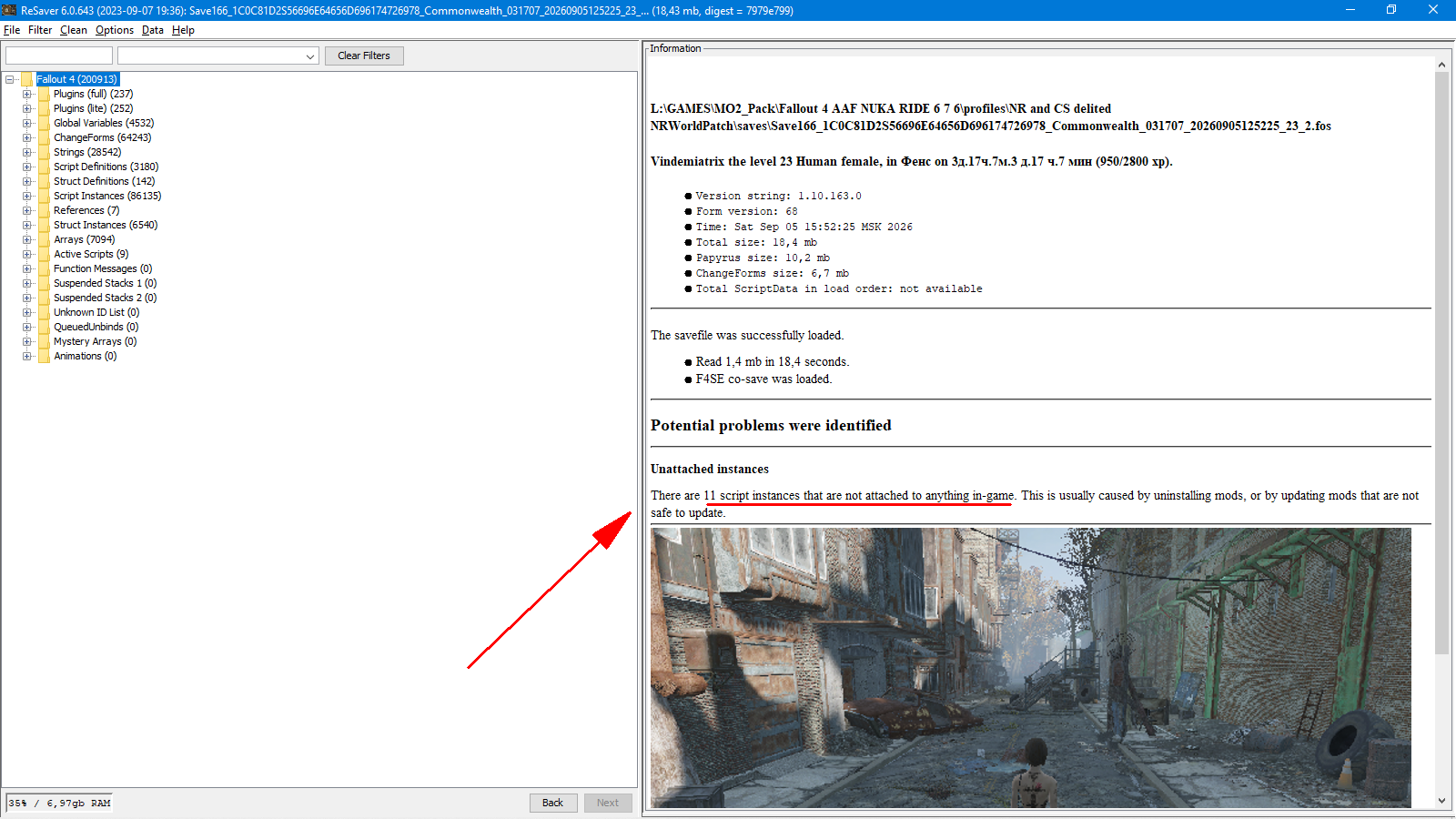Viewport: 1456px width, 819px height.
Task: Focus the filter text input field
Action: click(59, 56)
